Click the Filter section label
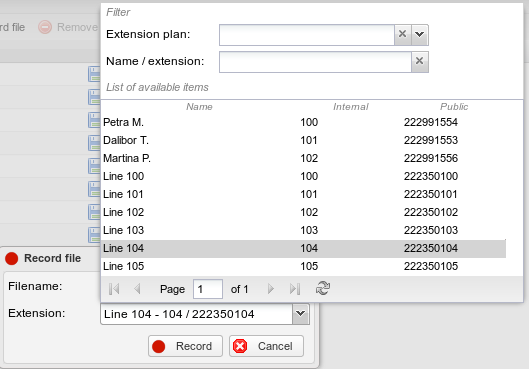Viewport: 529px width, 369px height. coord(118,12)
